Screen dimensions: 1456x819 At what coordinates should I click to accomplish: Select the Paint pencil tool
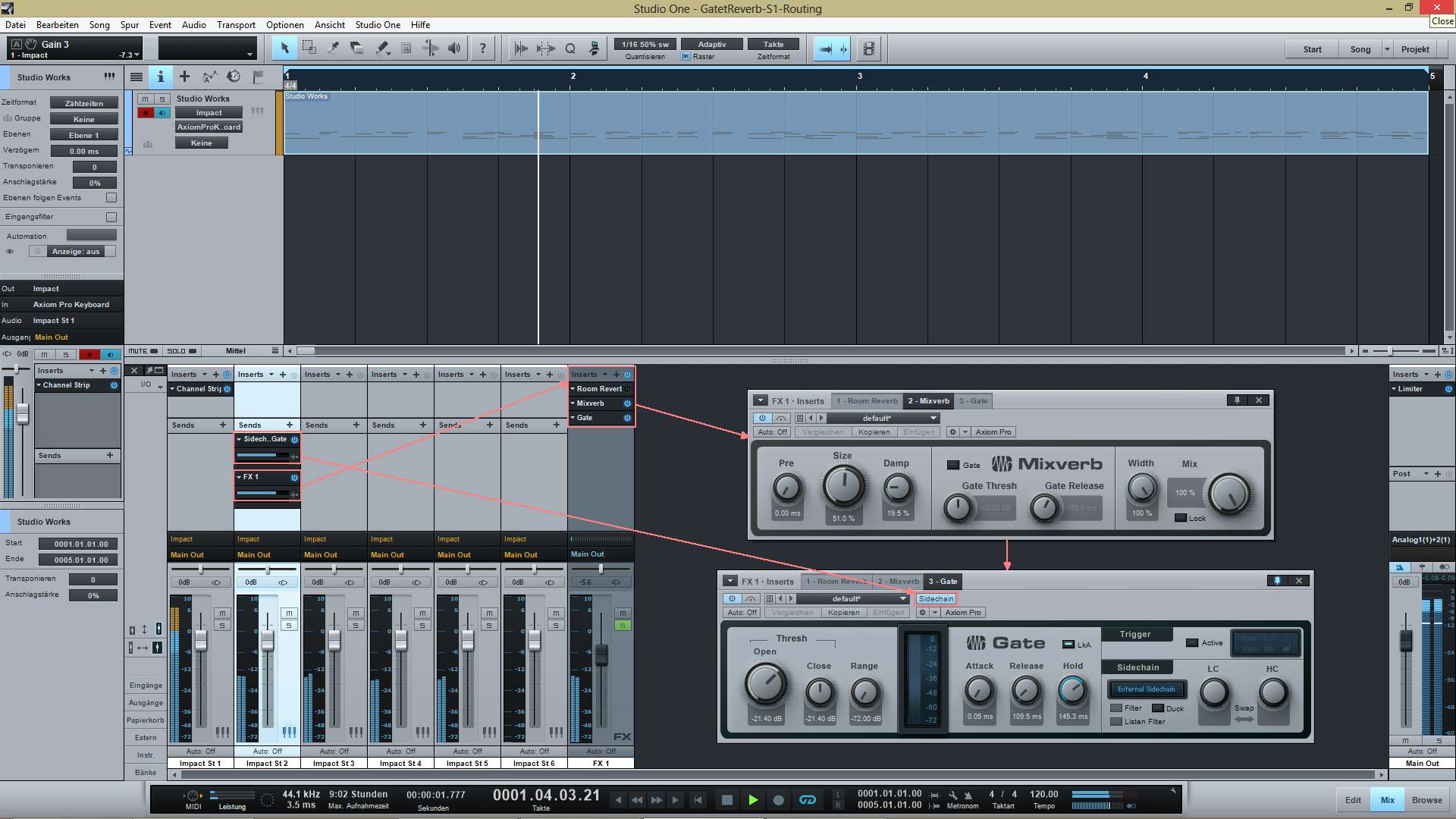381,49
